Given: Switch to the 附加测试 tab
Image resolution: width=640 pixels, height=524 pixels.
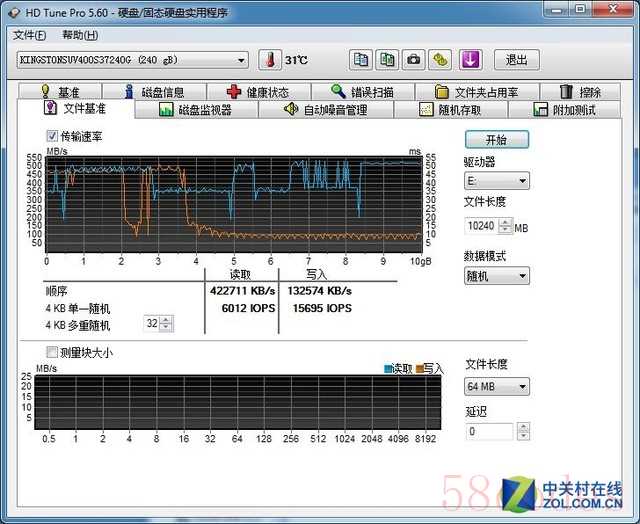Looking at the screenshot, I should click(x=564, y=110).
